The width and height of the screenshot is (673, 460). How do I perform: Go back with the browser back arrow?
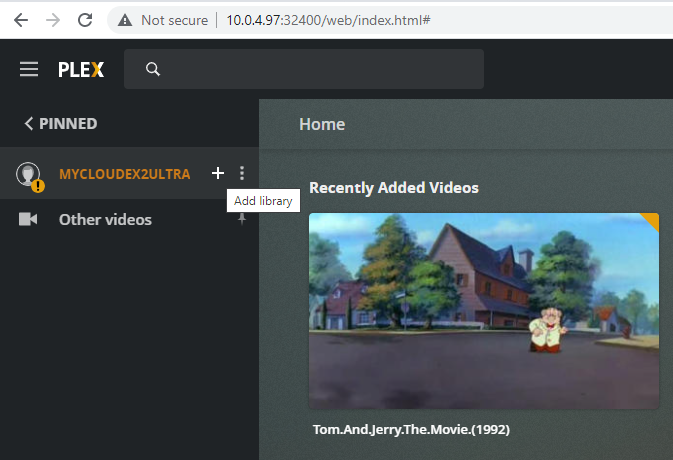click(x=21, y=20)
